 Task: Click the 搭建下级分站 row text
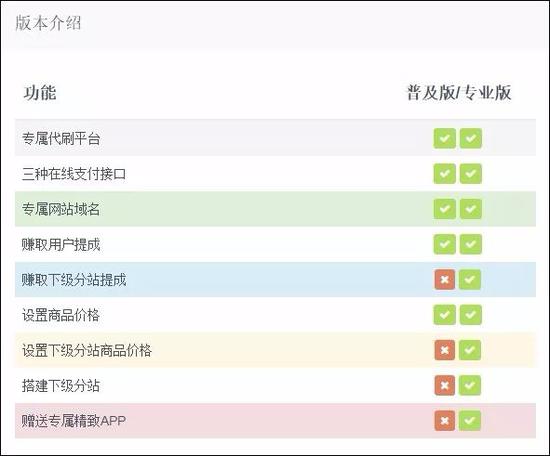[x=61, y=386]
